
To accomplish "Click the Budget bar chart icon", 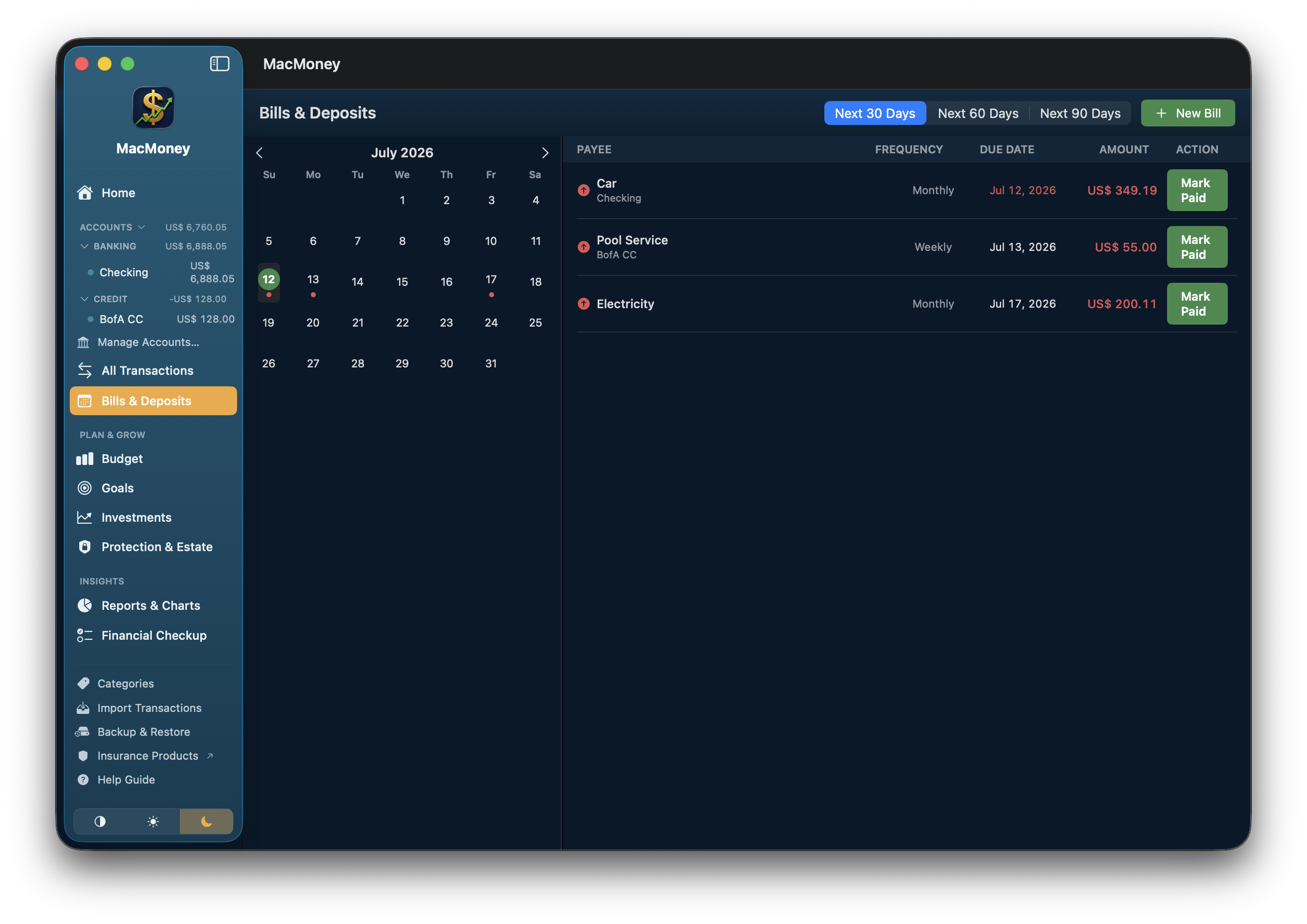I will 85,459.
